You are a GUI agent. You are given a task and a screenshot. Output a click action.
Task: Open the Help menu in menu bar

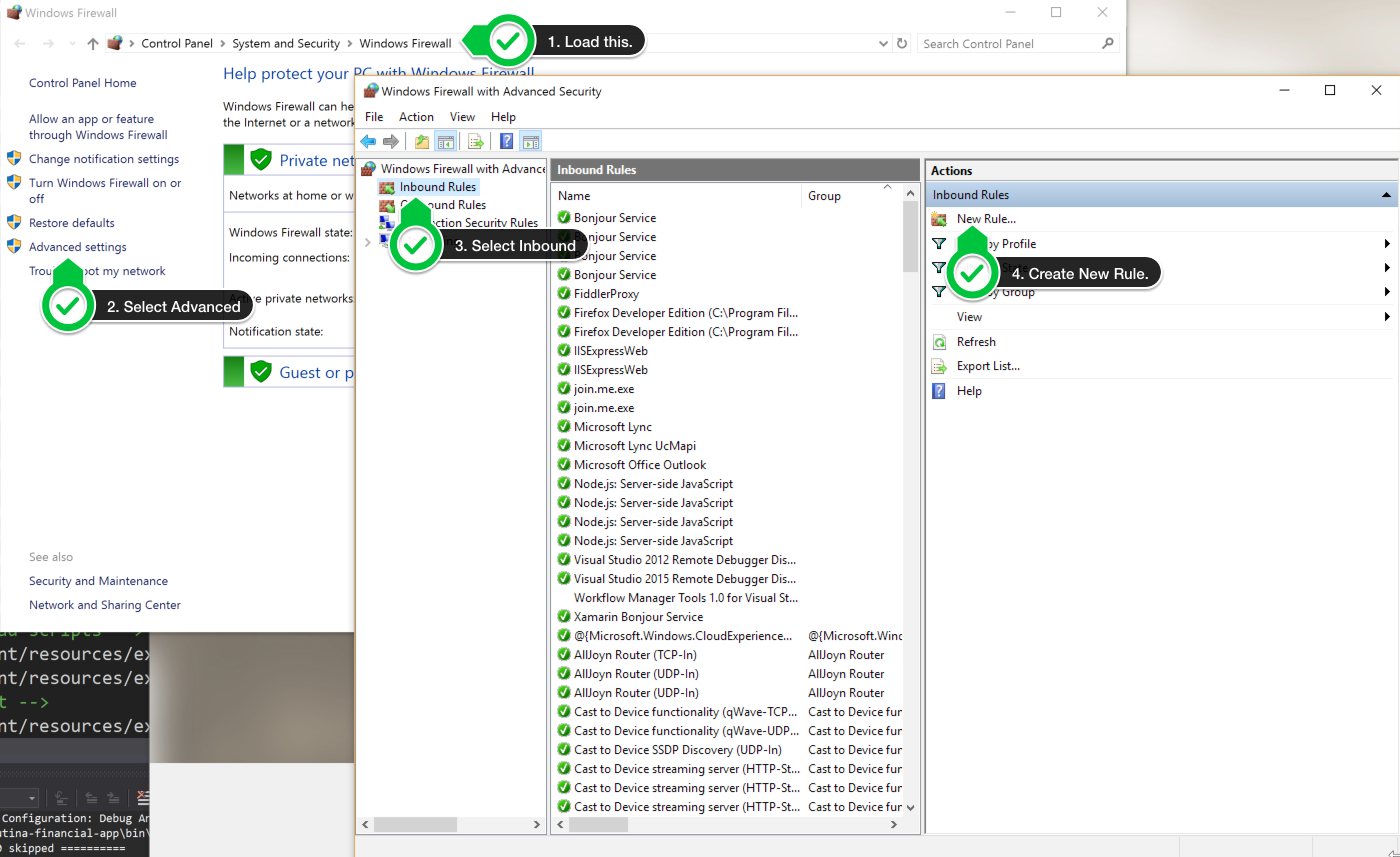[x=504, y=117]
